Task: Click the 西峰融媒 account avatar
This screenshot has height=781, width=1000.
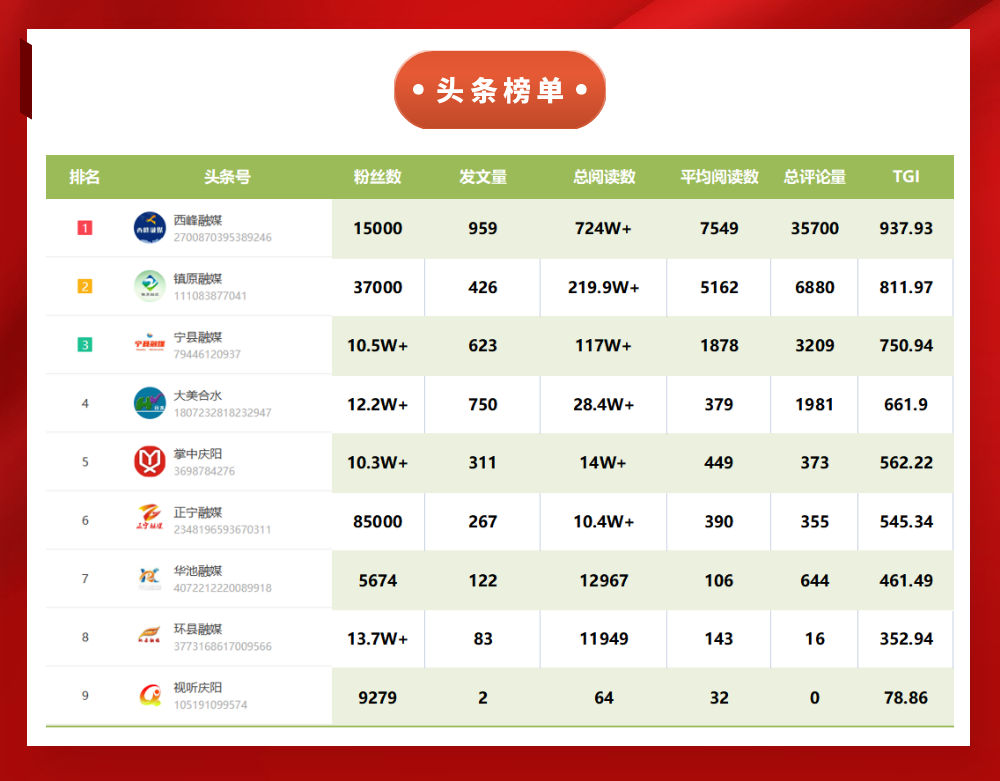Action: pyautogui.click(x=150, y=228)
